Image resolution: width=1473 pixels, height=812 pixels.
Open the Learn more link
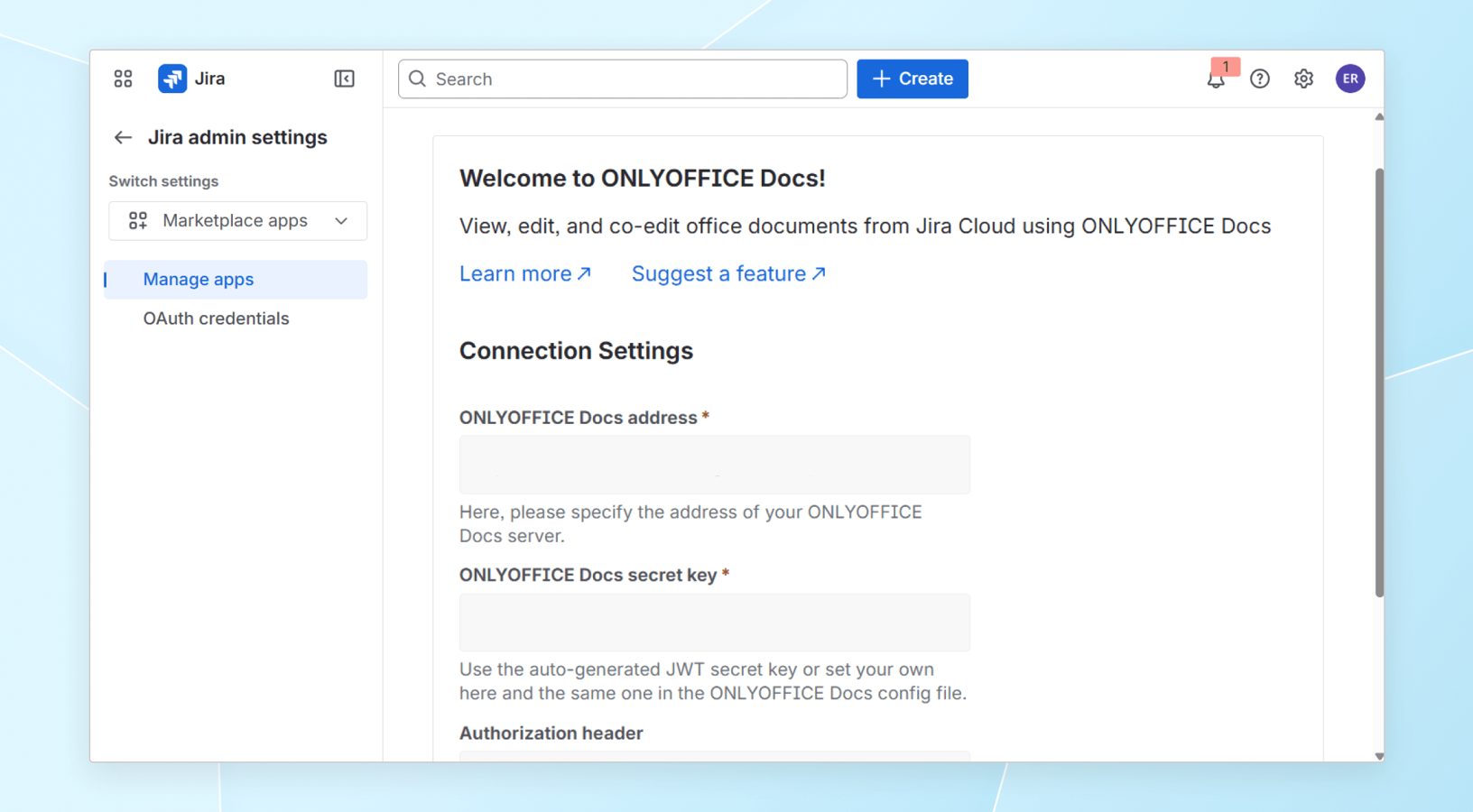click(x=525, y=273)
